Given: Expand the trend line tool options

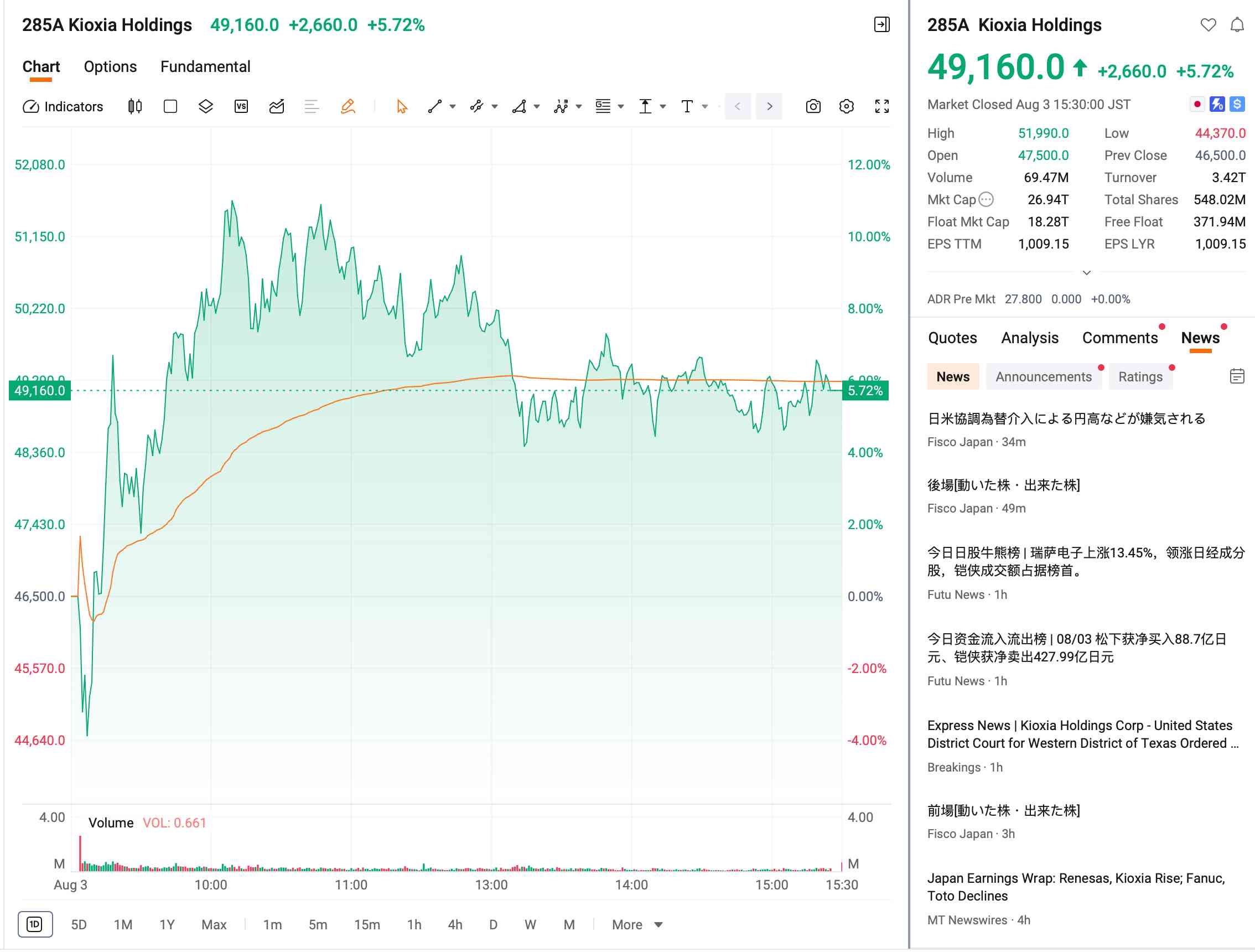Looking at the screenshot, I should coord(453,107).
